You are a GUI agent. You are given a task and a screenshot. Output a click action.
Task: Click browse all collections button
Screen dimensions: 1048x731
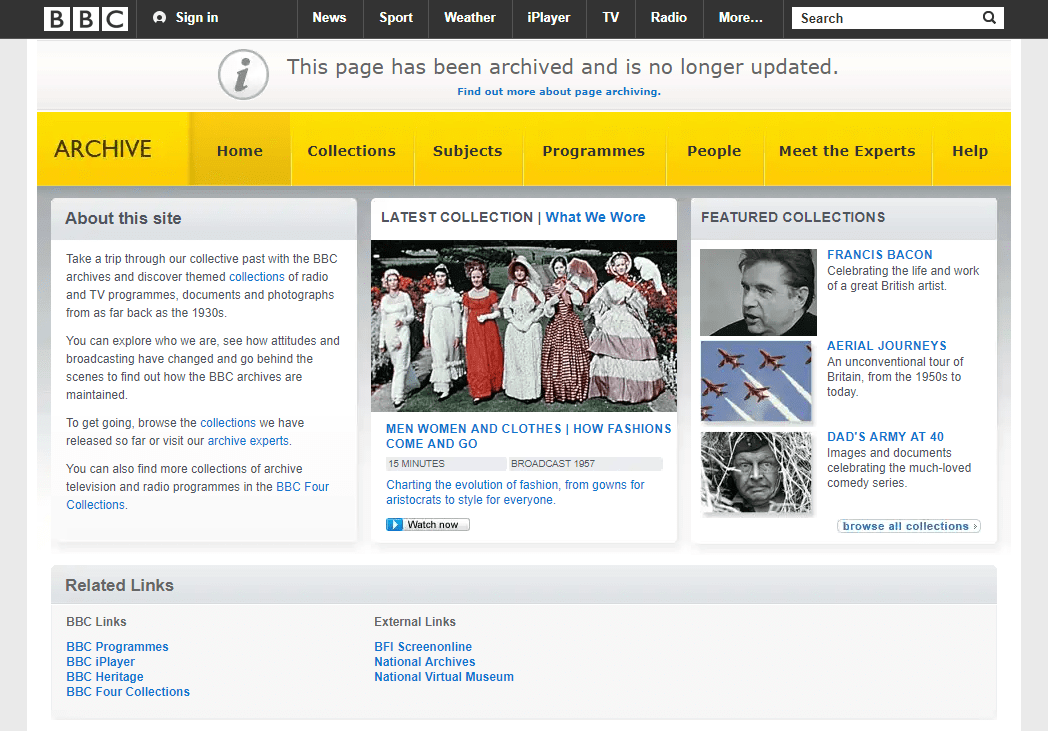click(x=909, y=527)
